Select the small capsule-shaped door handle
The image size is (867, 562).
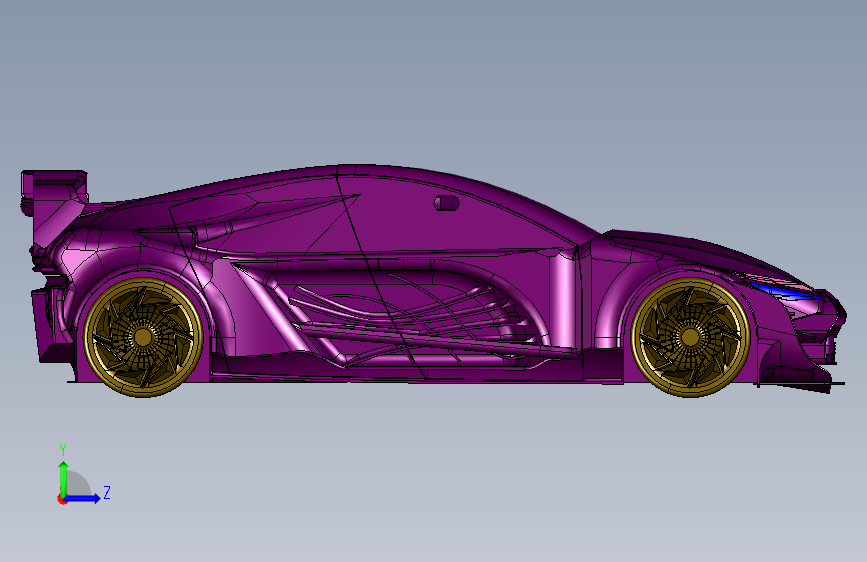pyautogui.click(x=446, y=203)
